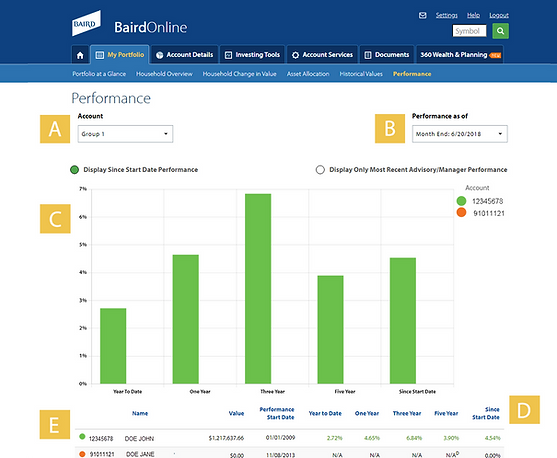The width and height of the screenshot is (557, 458).
Task: Sort by Year to Date column header
Action: tap(325, 413)
